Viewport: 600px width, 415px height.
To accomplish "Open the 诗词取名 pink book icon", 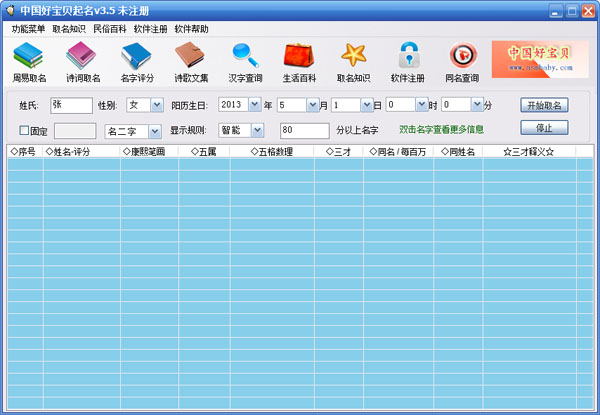I will [81, 56].
